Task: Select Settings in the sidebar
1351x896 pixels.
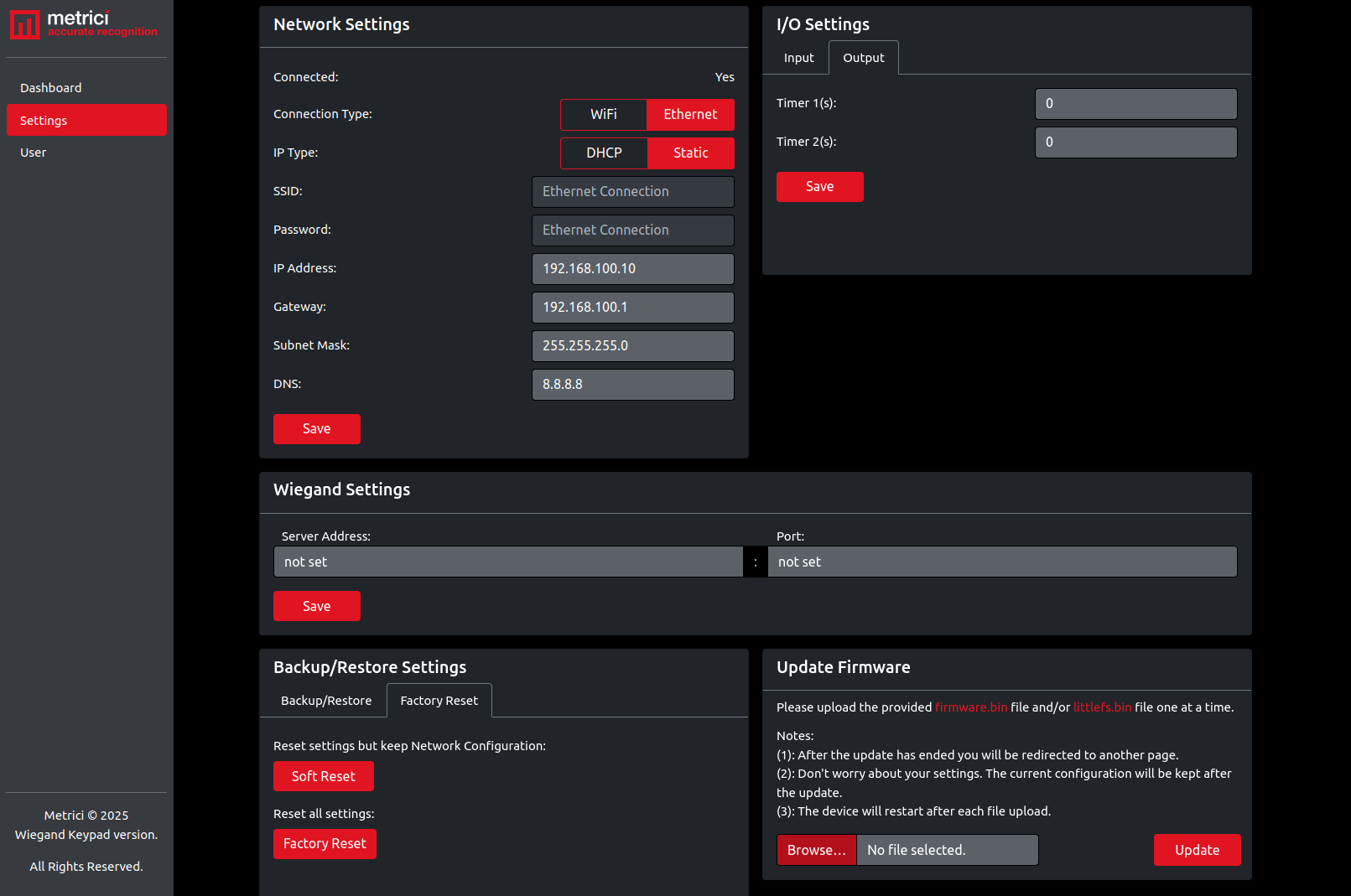Action: pos(86,120)
